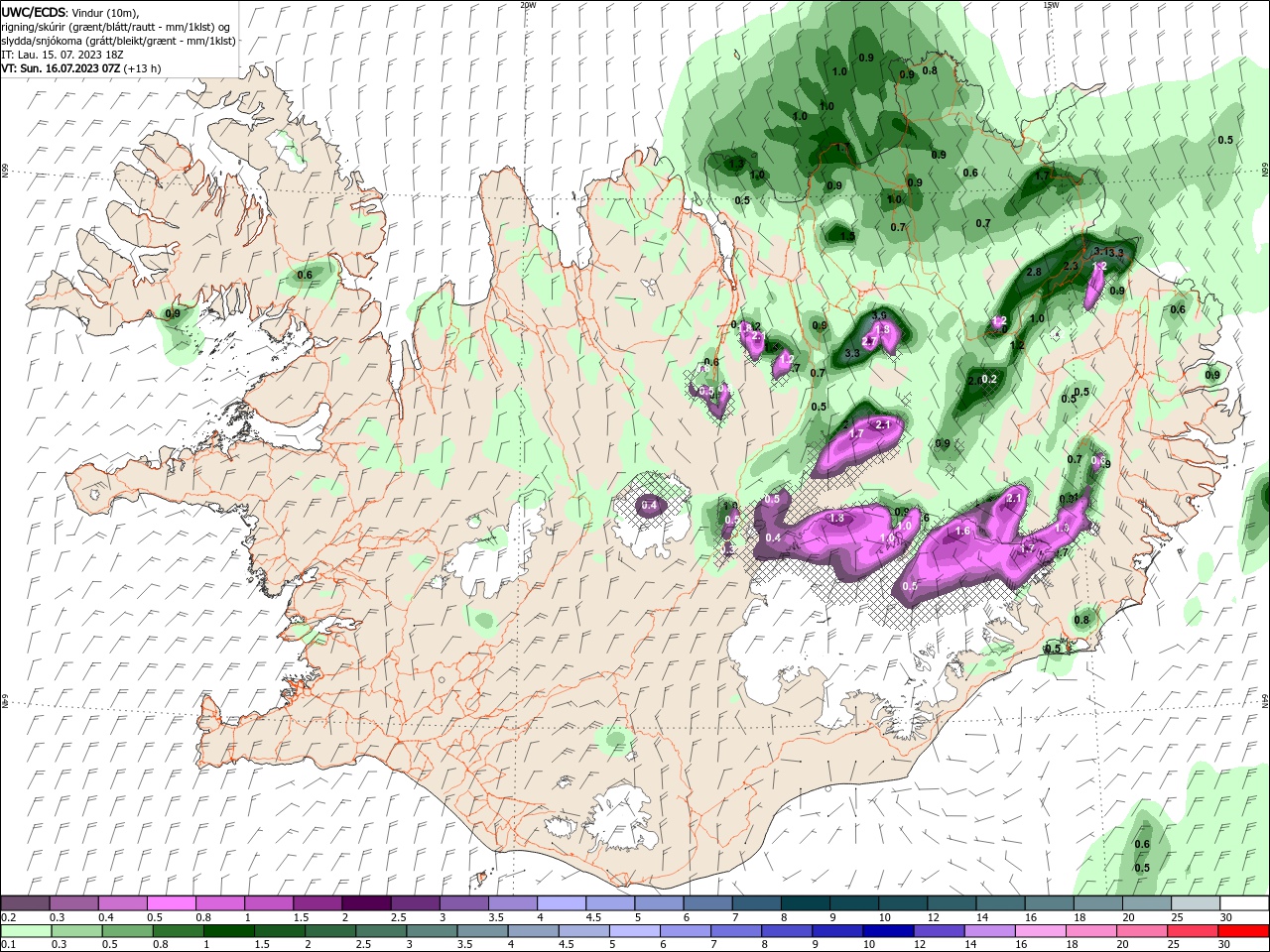Click the '2.3' rain value on the map
1270x952 pixels.
pyautogui.click(x=1071, y=266)
